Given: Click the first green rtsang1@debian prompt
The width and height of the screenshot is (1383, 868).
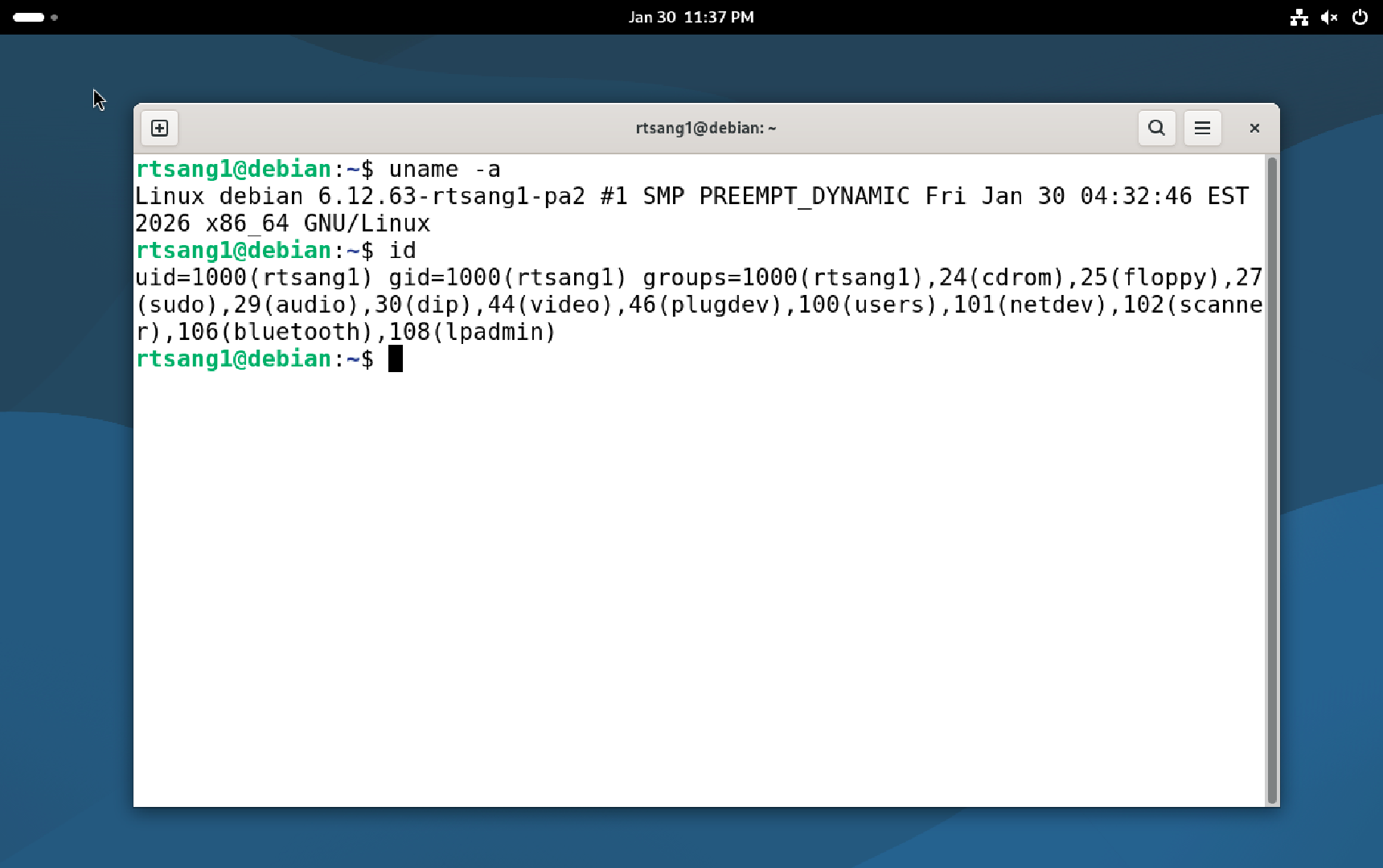Looking at the screenshot, I should tap(233, 170).
